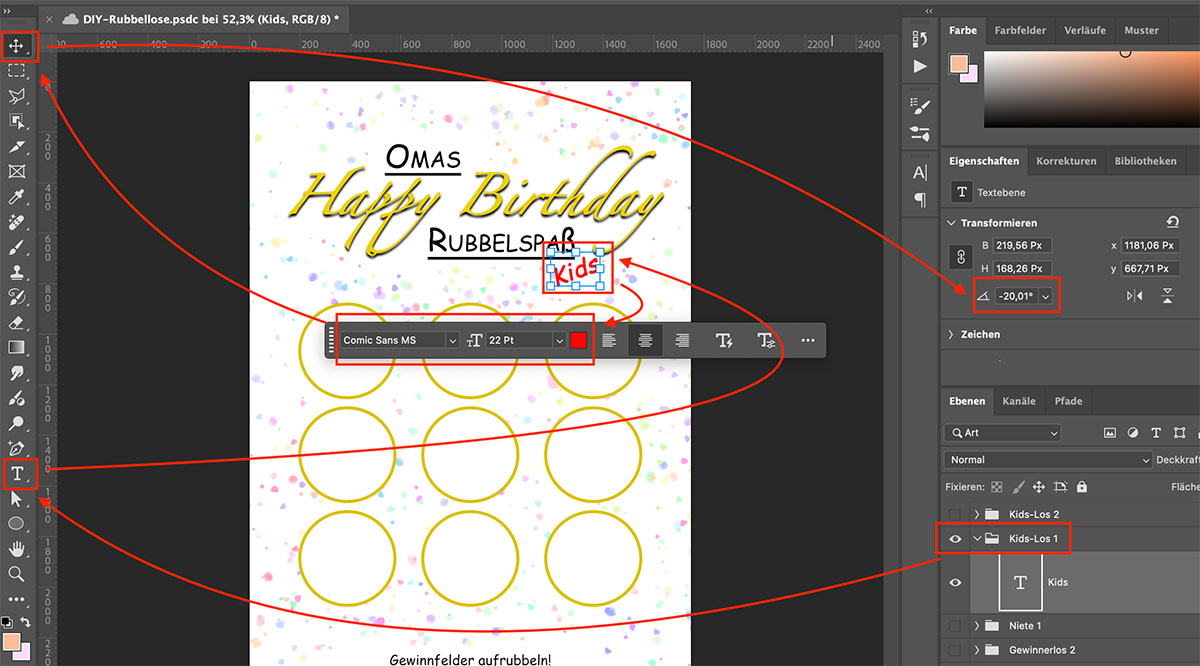
Task: Open the Actions panel play icon
Action: click(x=920, y=66)
